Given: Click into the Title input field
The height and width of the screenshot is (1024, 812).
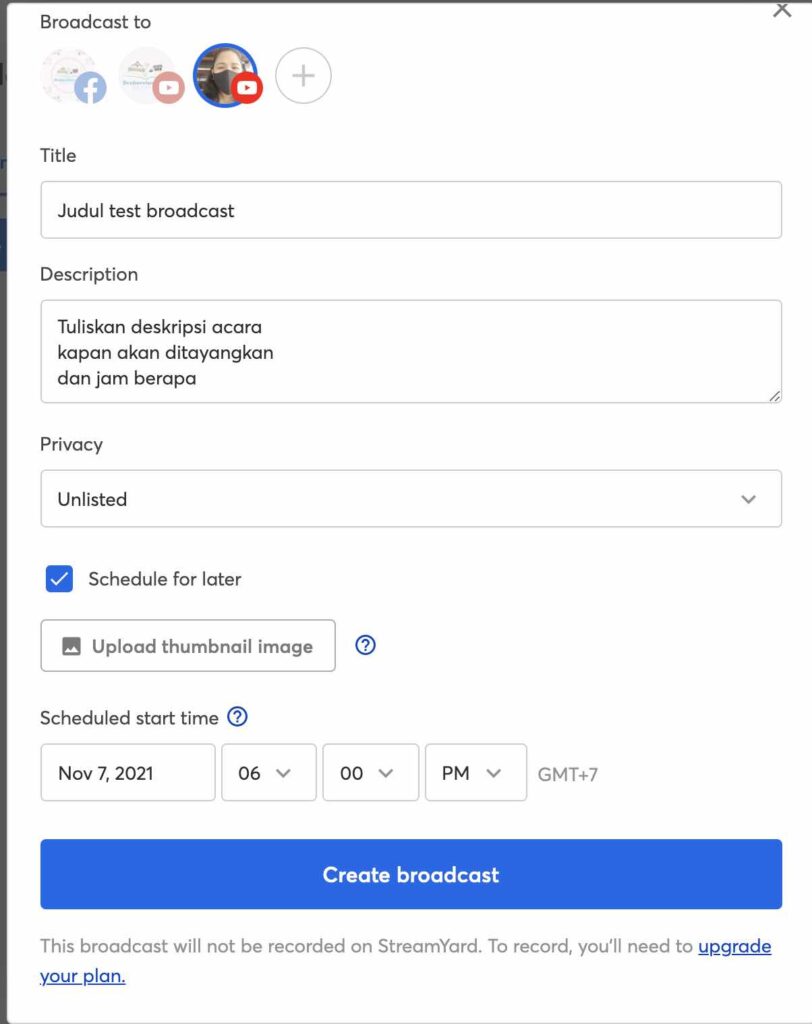Looking at the screenshot, I should [411, 210].
